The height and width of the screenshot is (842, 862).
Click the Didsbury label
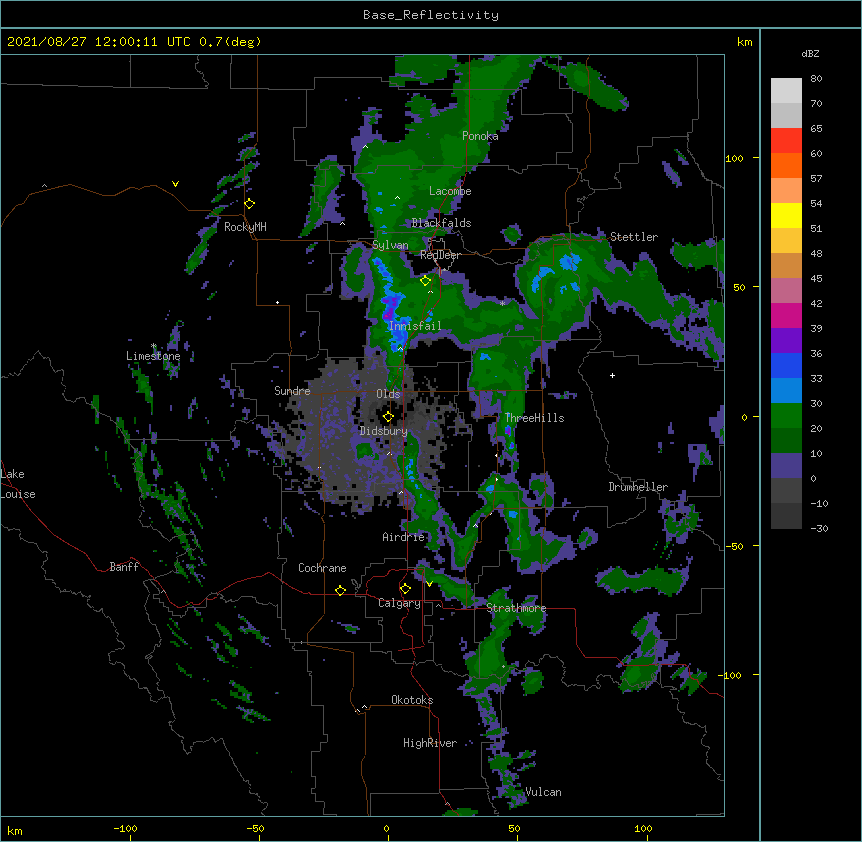click(x=383, y=431)
